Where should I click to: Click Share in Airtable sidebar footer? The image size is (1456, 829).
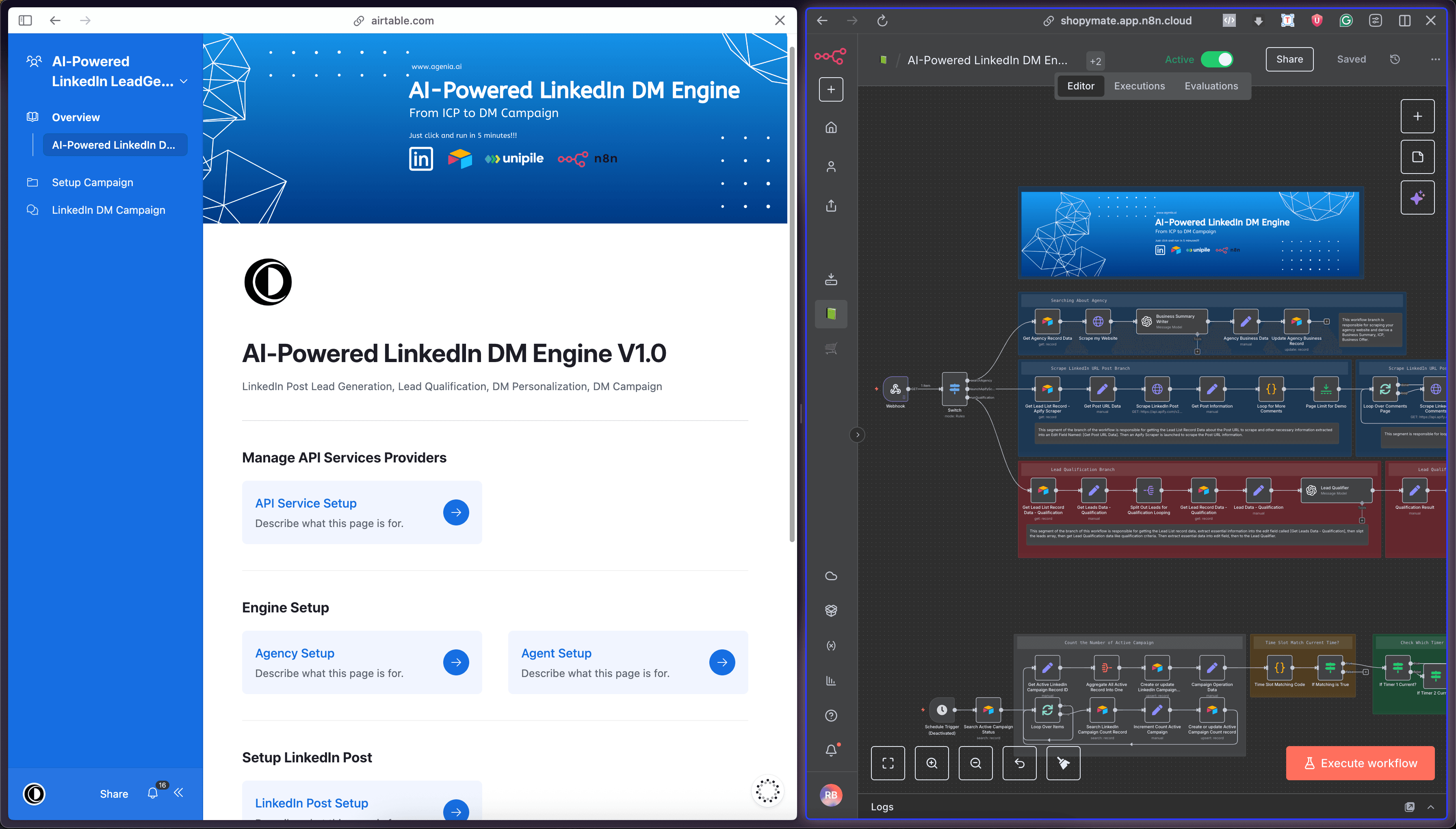114,794
